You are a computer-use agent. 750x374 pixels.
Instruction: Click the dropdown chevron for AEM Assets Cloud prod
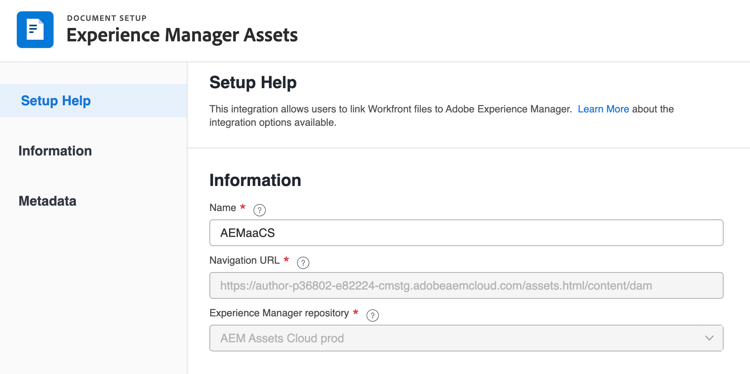[709, 338]
